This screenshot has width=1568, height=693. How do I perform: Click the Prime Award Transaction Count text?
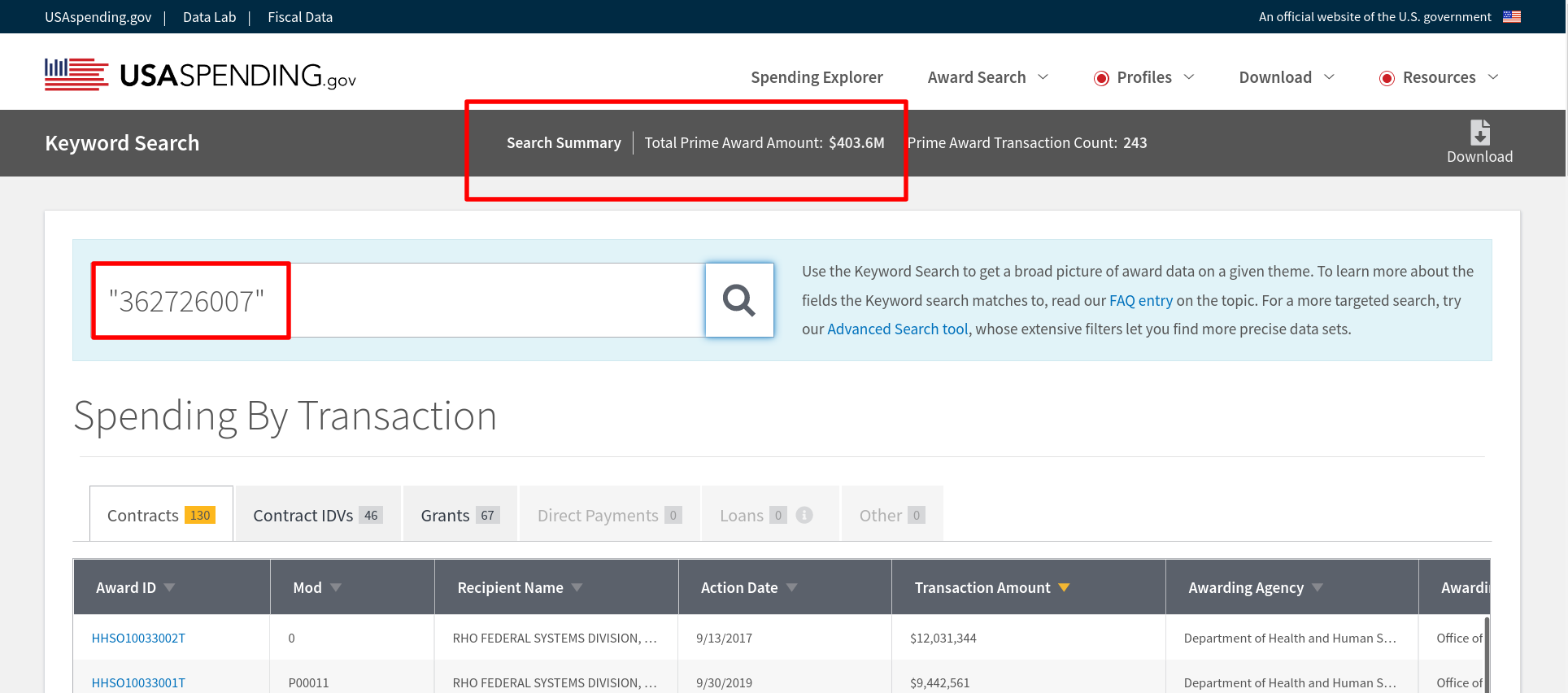click(1027, 143)
